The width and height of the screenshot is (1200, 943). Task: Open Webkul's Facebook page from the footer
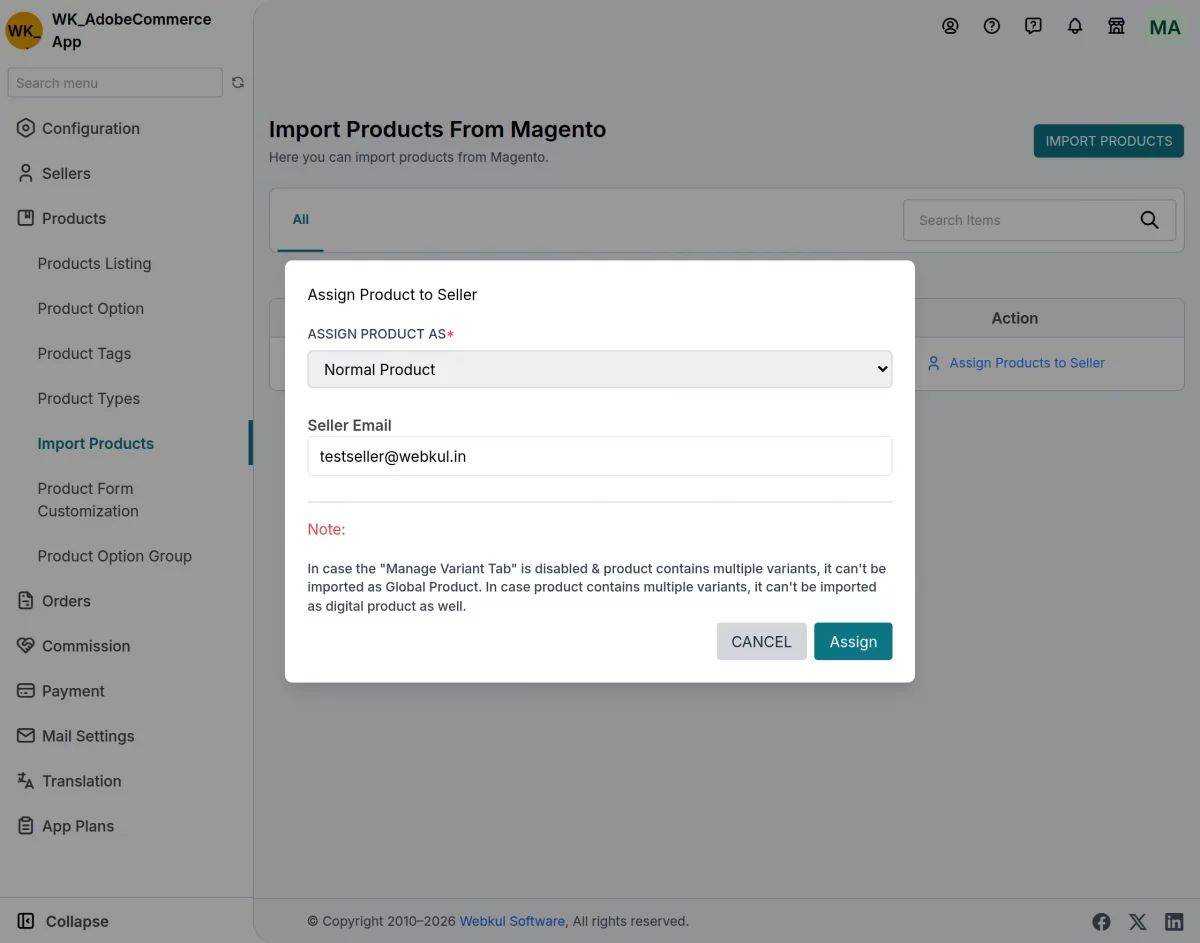click(x=1101, y=921)
